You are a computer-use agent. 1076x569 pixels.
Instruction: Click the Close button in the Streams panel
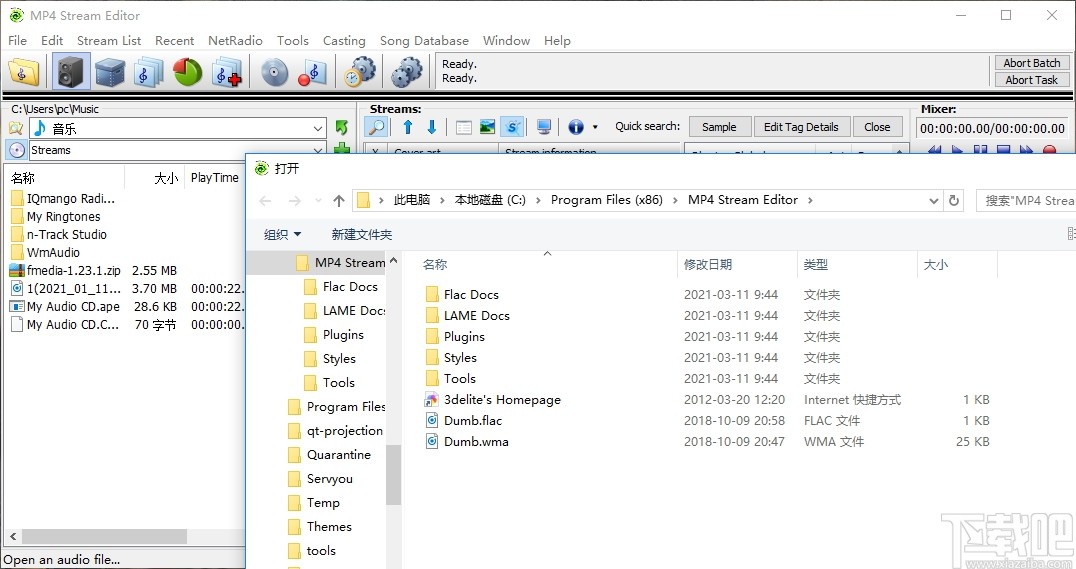coord(877,127)
